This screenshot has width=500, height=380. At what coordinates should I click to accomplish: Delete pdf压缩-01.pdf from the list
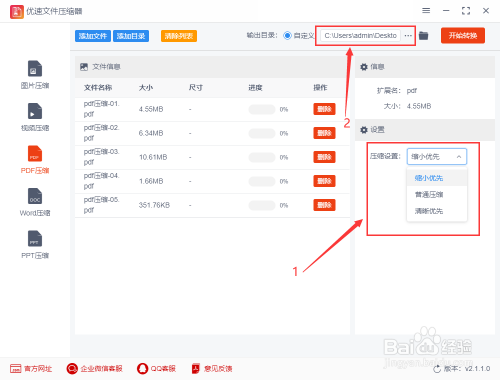(x=324, y=109)
